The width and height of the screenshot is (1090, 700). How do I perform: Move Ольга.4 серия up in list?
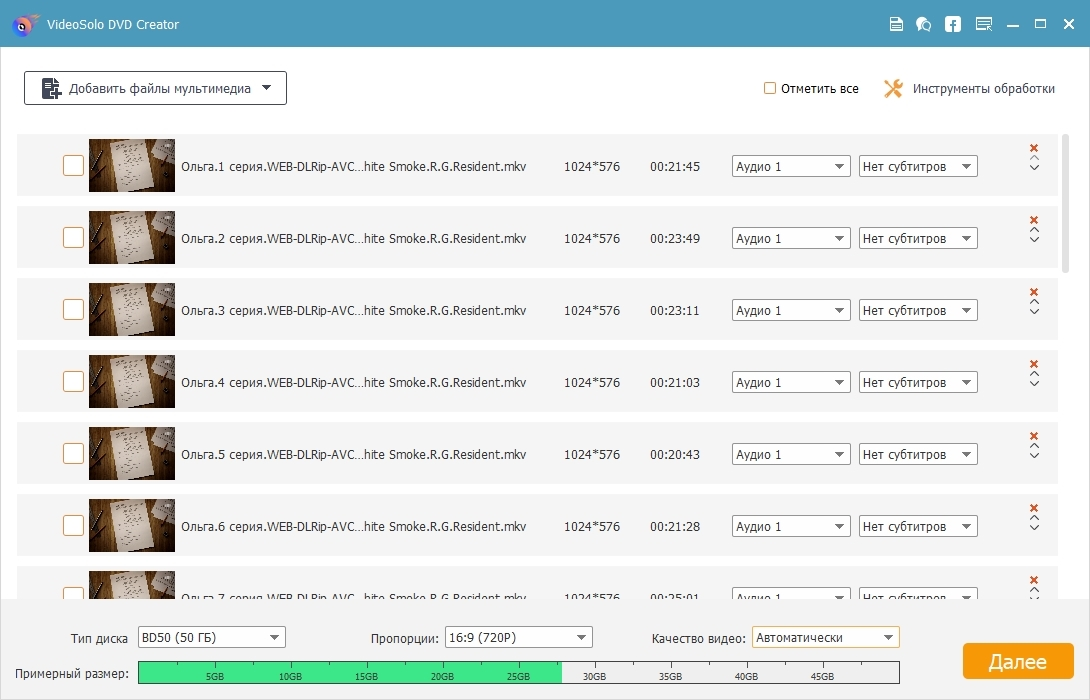1034,374
